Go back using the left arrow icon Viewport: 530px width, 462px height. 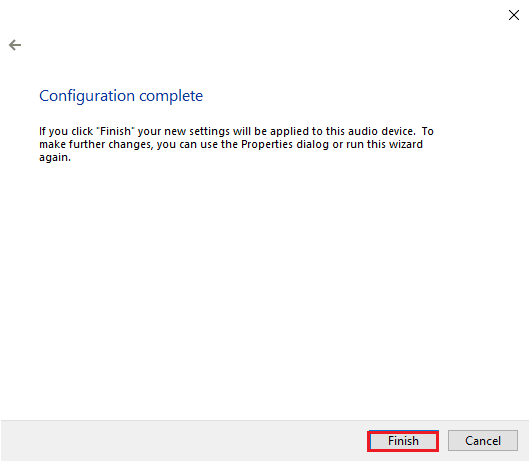pos(15,45)
